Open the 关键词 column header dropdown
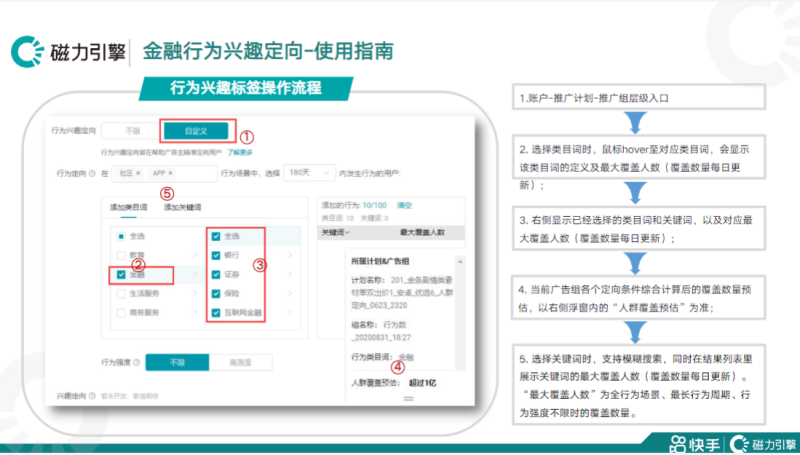 click(x=336, y=233)
